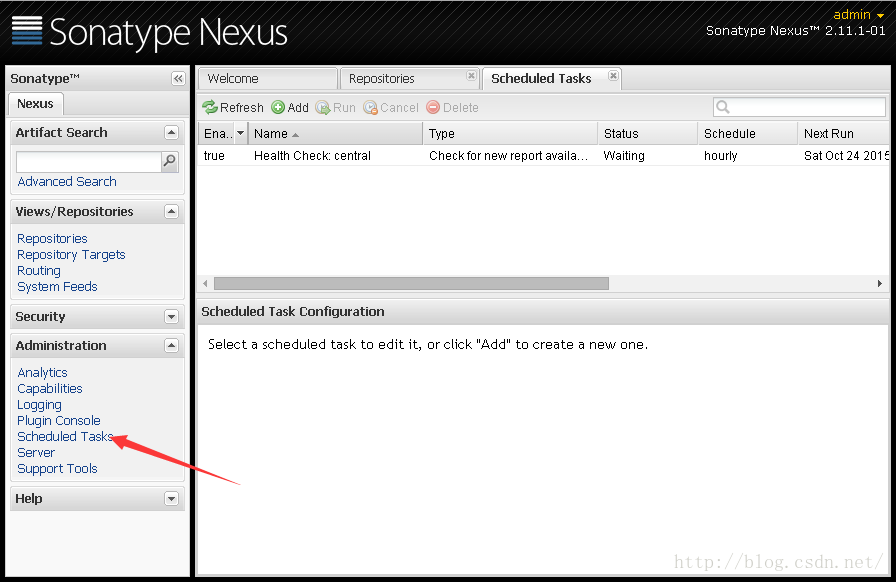Screen dimensions: 896x582
Task: Close the Repositories tab
Action: (x=471, y=75)
